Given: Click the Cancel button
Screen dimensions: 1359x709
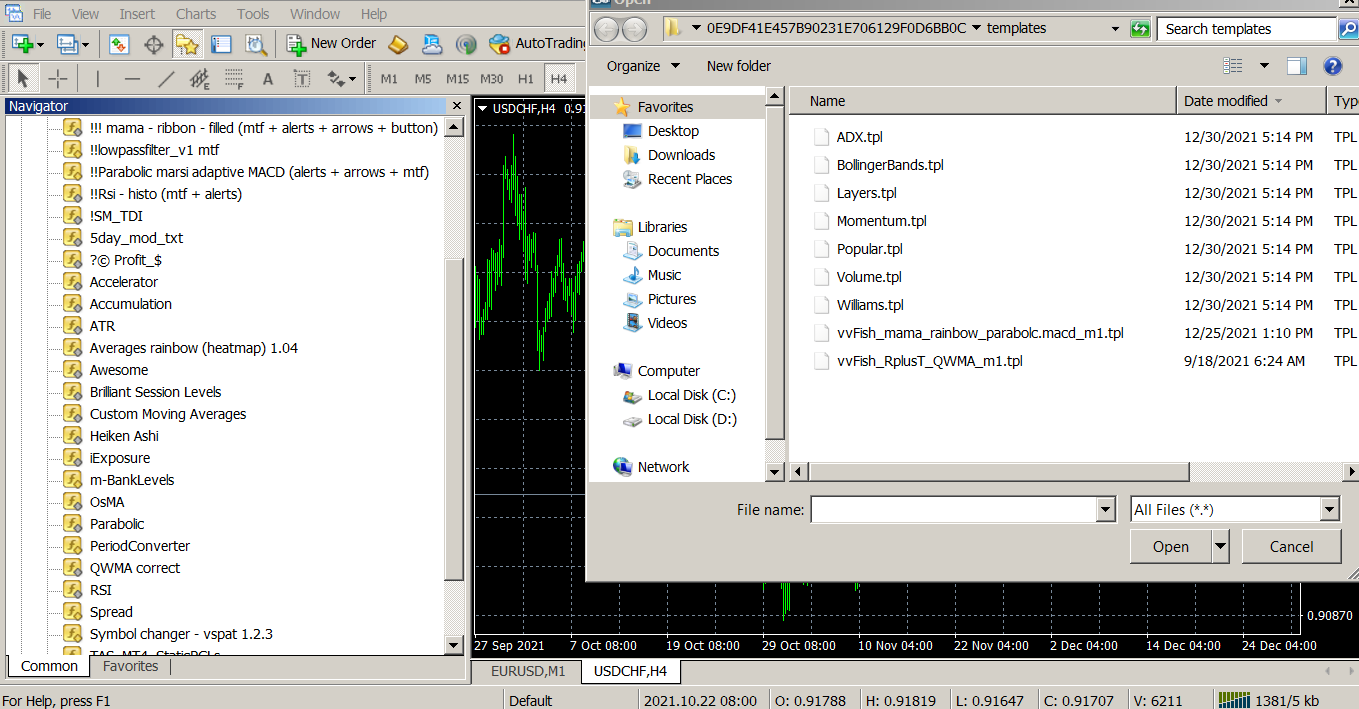Looking at the screenshot, I should (x=1291, y=547).
